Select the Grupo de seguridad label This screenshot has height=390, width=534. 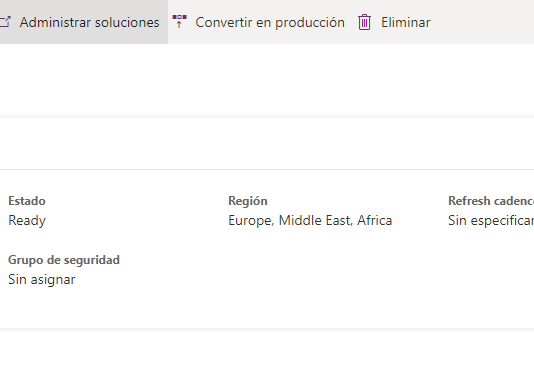click(64, 260)
